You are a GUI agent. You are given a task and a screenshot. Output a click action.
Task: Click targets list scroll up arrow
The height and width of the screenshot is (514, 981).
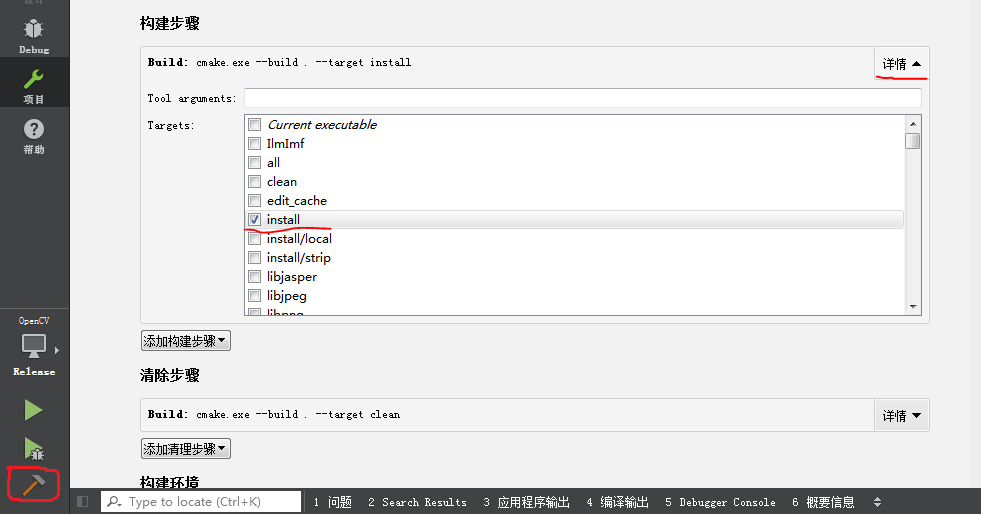click(x=913, y=124)
